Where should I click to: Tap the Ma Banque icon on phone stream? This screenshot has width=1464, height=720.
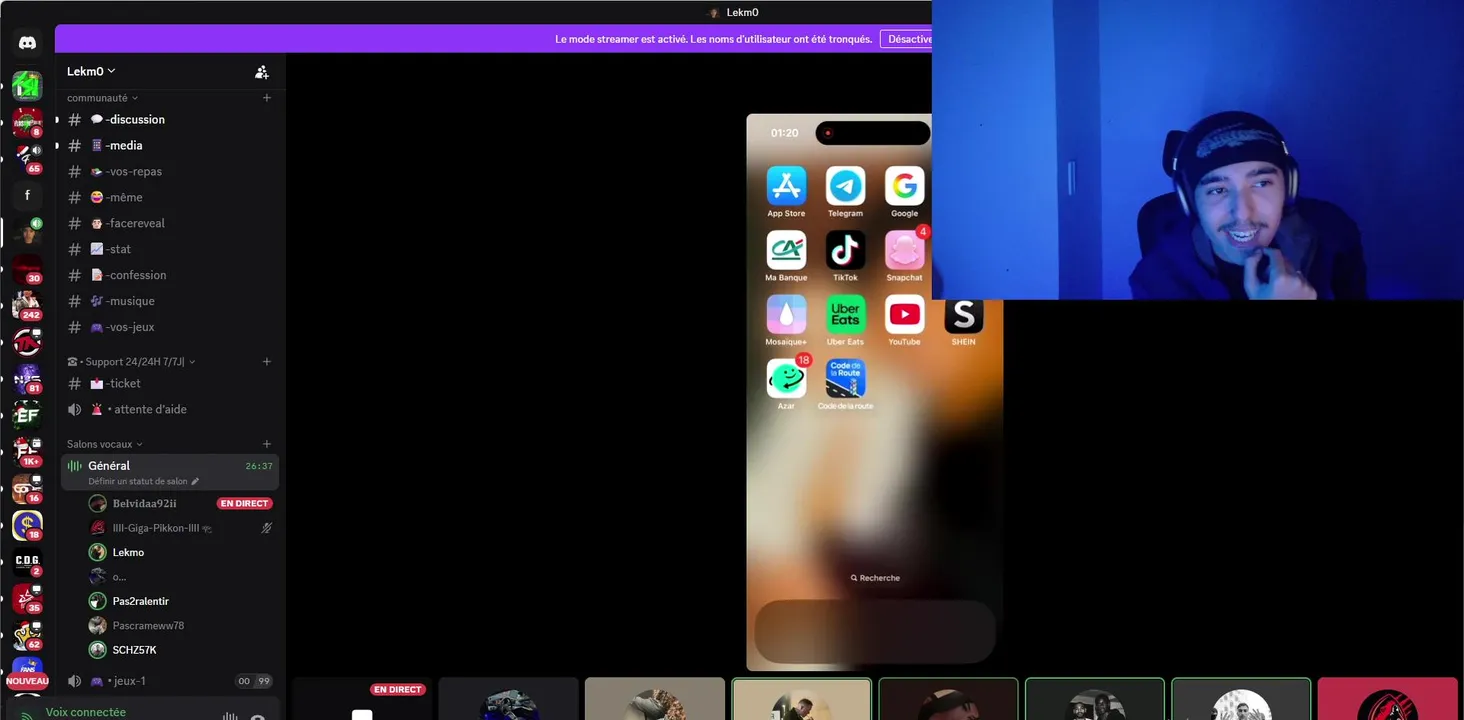[x=786, y=250]
